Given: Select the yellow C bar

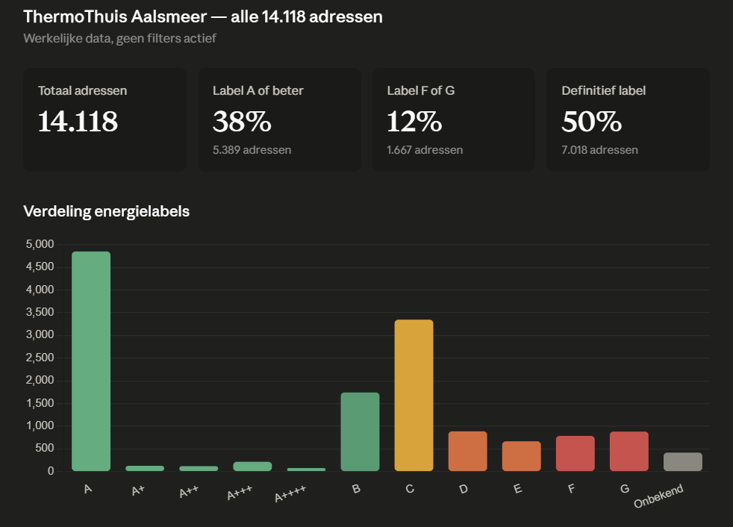Looking at the screenshot, I should 414,395.
